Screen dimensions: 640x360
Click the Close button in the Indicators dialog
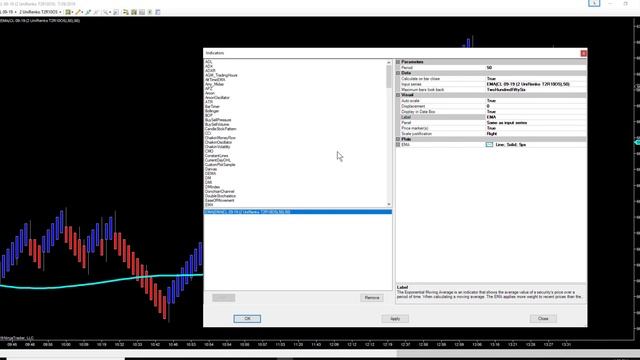pyautogui.click(x=543, y=318)
